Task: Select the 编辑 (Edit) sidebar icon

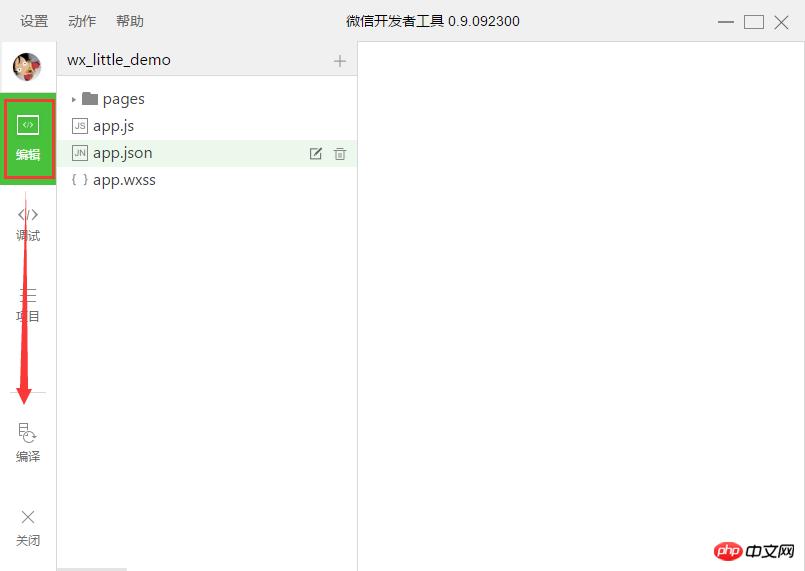Action: click(28, 138)
